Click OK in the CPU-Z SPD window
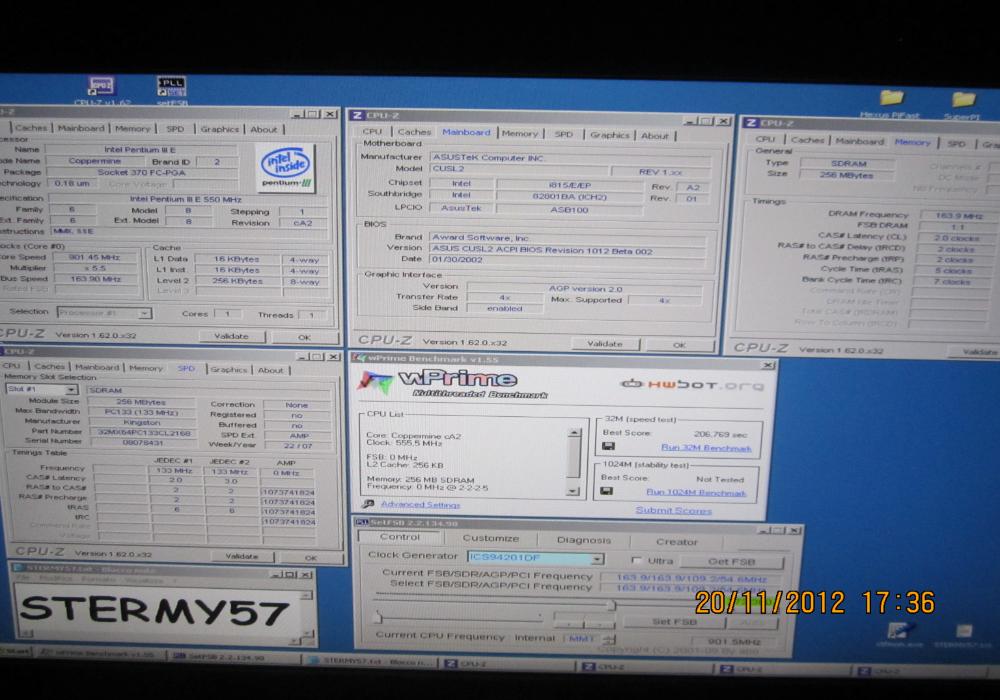The height and width of the screenshot is (700, 1000). coord(310,557)
